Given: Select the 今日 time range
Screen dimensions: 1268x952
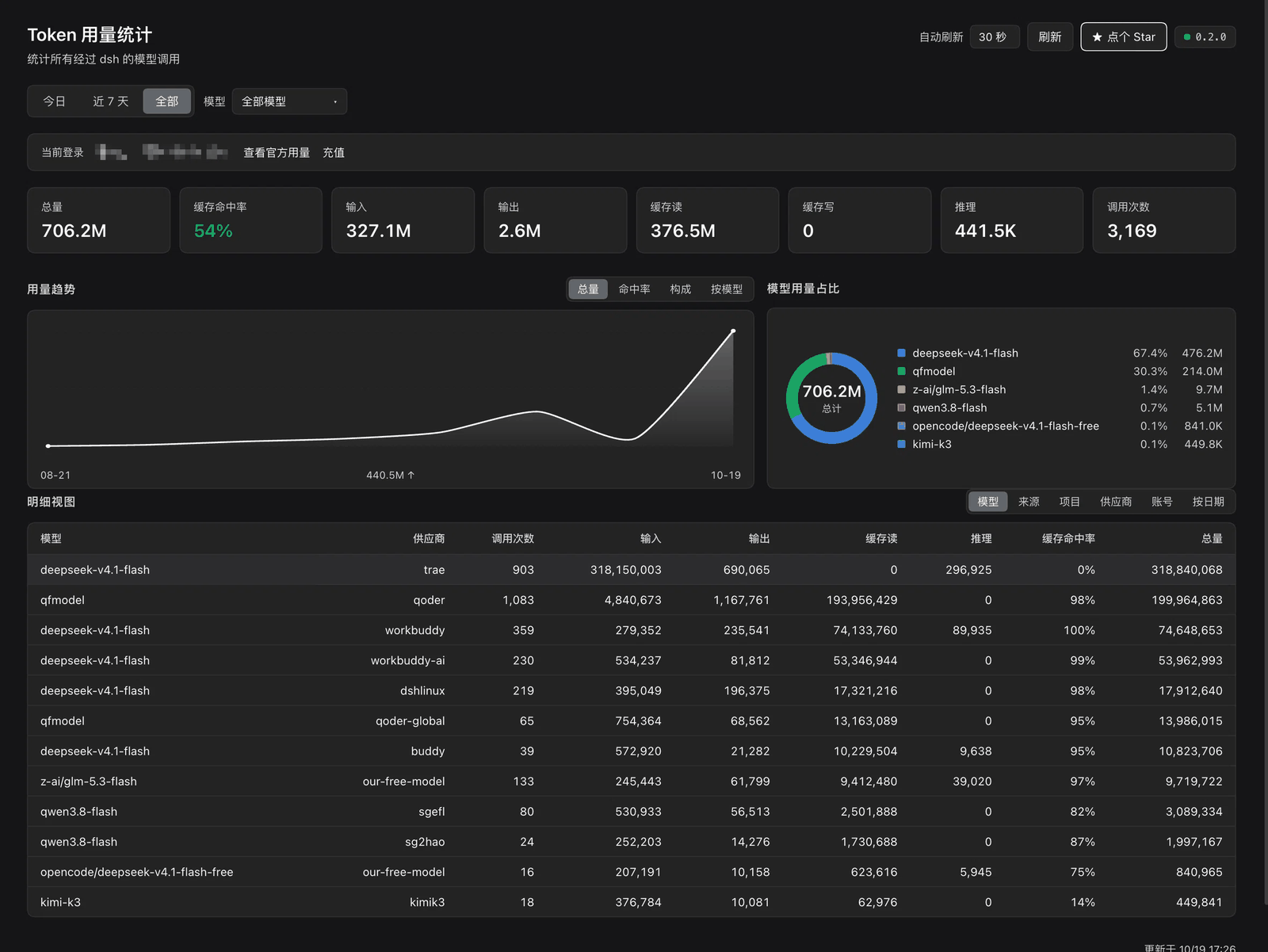Looking at the screenshot, I should point(54,101).
